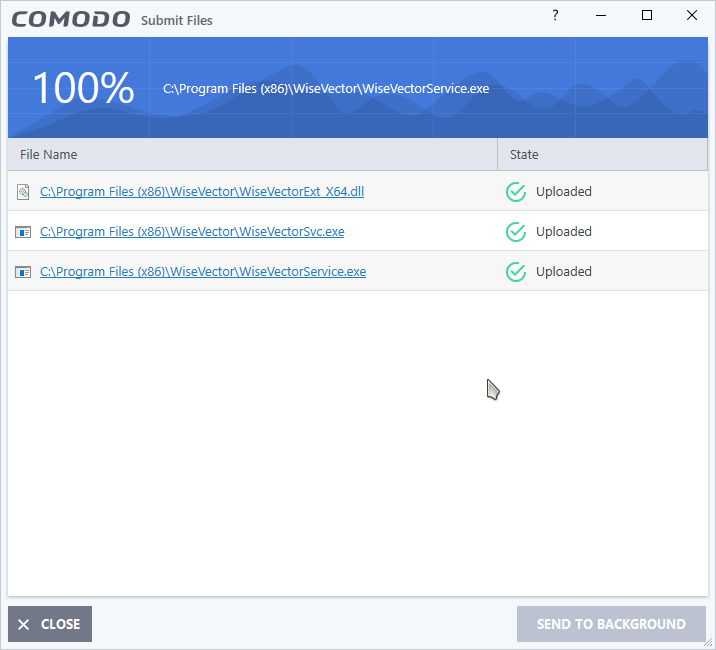Close the window with the title bar X
Screen dimensions: 716x650
coord(692,16)
